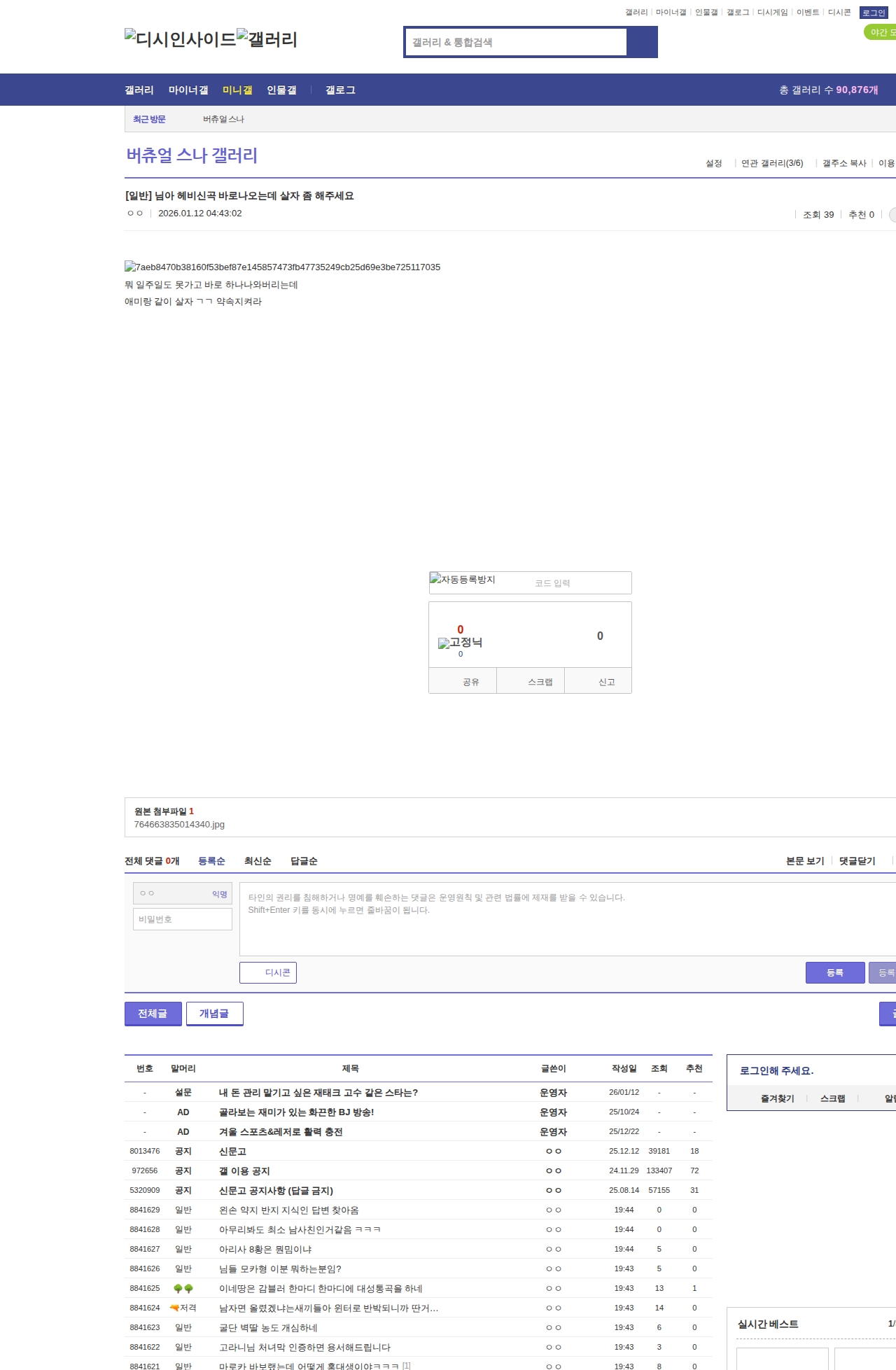The width and height of the screenshot is (896, 1370).
Task: Open the post 갤 이용 공지
Action: tap(244, 1170)
